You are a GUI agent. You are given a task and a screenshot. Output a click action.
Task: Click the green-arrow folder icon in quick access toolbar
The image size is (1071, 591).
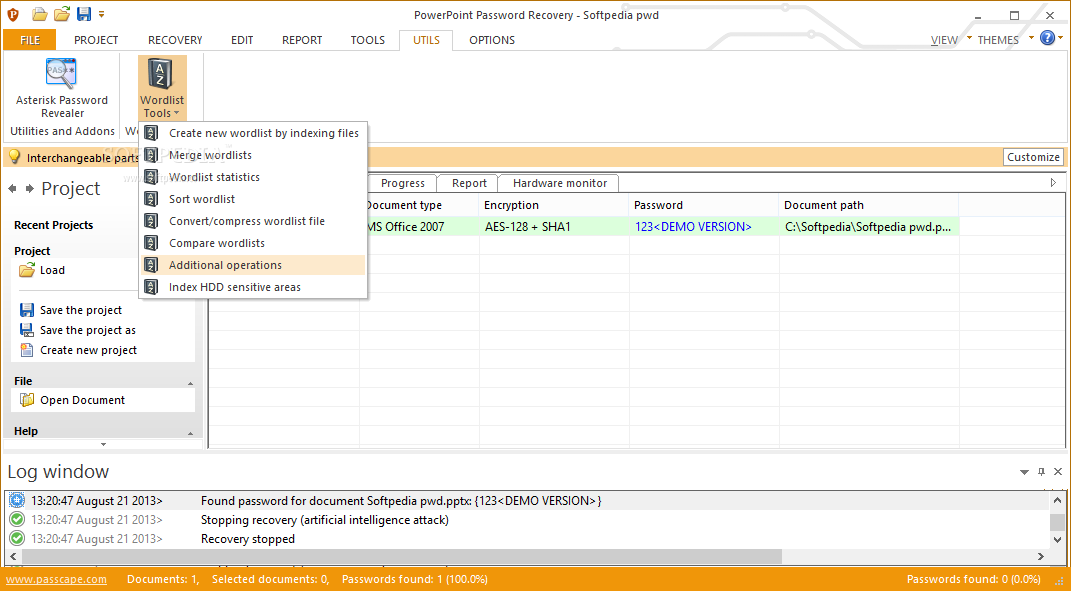click(62, 14)
